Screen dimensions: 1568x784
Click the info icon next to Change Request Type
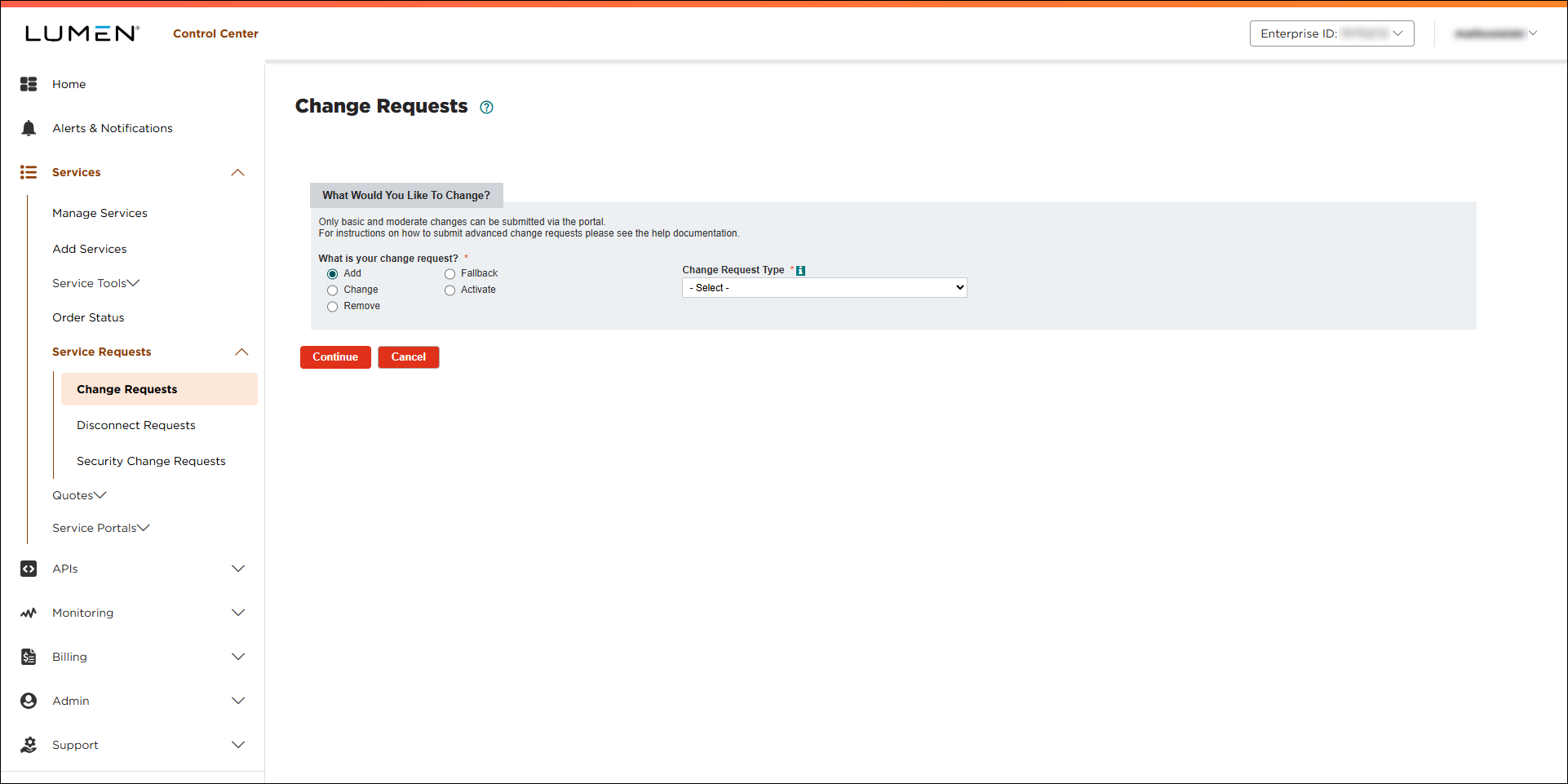801,269
